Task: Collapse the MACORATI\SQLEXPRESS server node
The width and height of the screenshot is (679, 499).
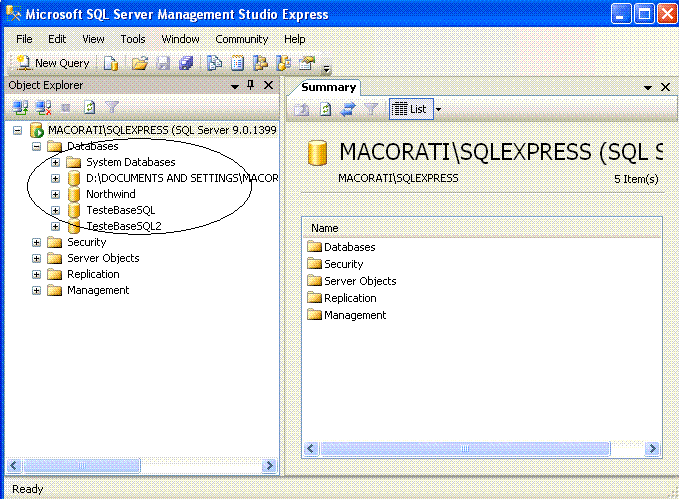Action: pos(17,130)
